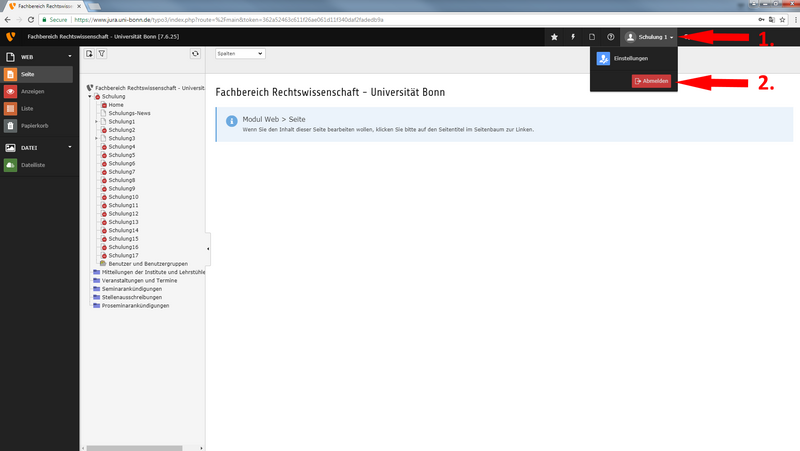
Task: Open the Anzeigen module
Action: [37, 91]
